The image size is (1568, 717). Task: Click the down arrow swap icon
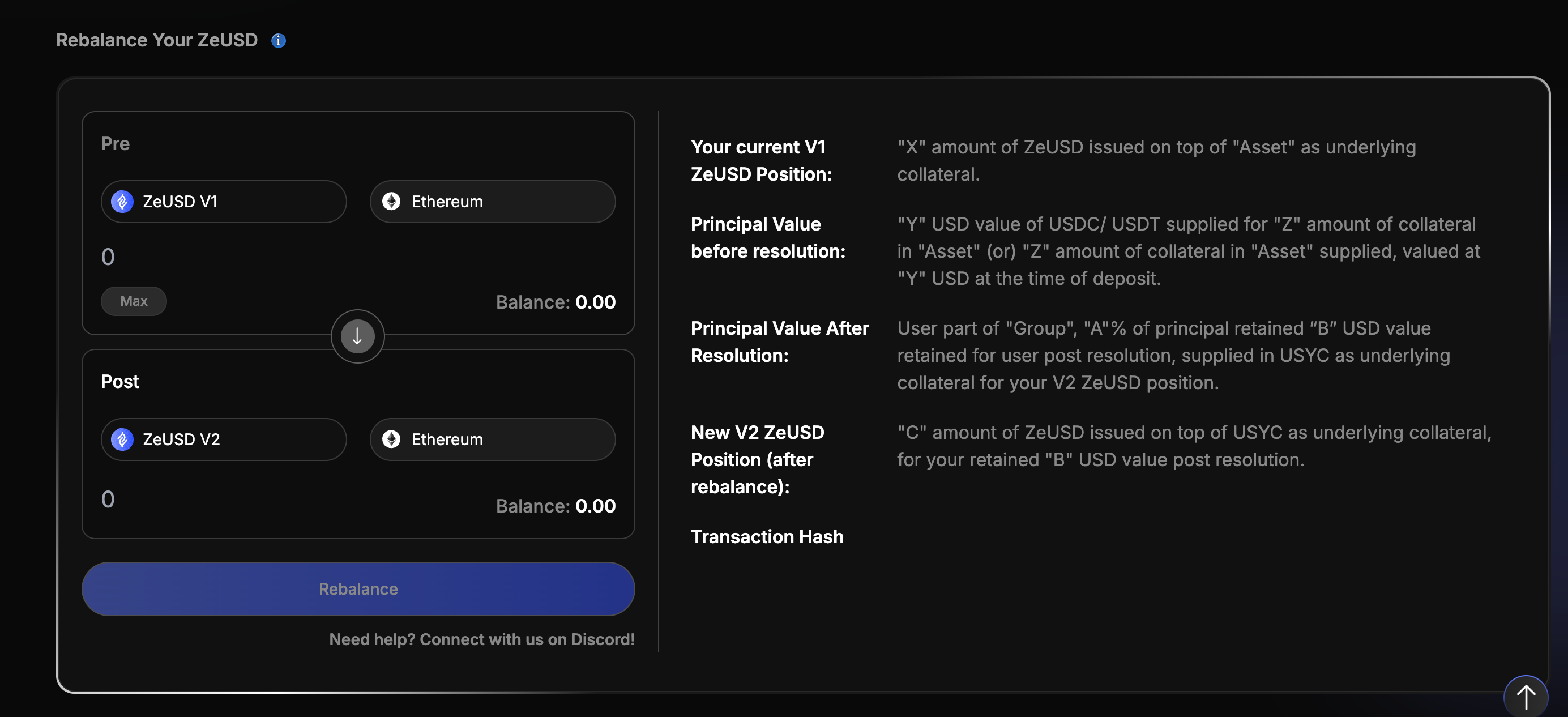pos(357,336)
